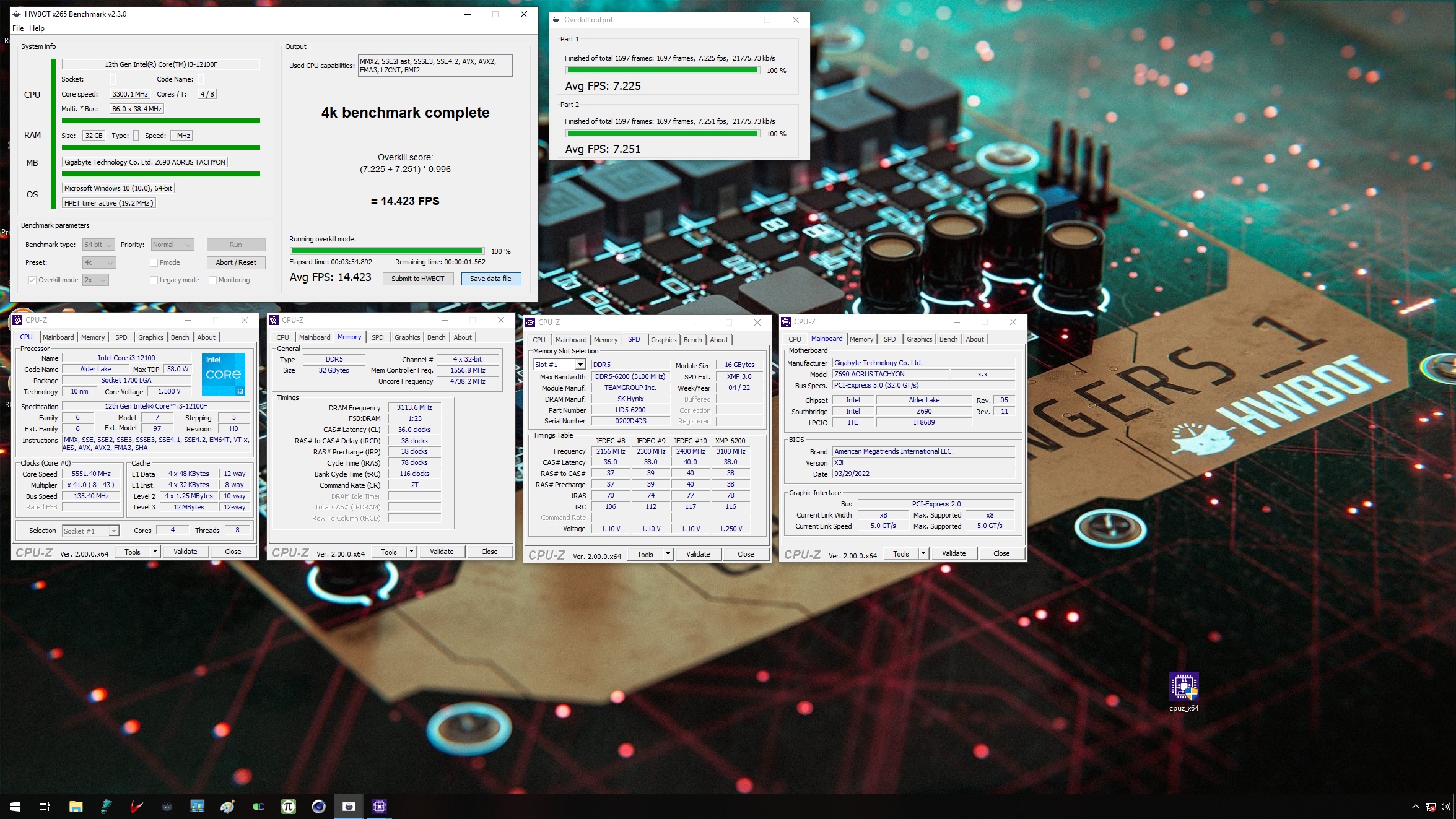Open the cpuz_x64 desktop shortcut
1456x819 pixels.
point(1184,691)
